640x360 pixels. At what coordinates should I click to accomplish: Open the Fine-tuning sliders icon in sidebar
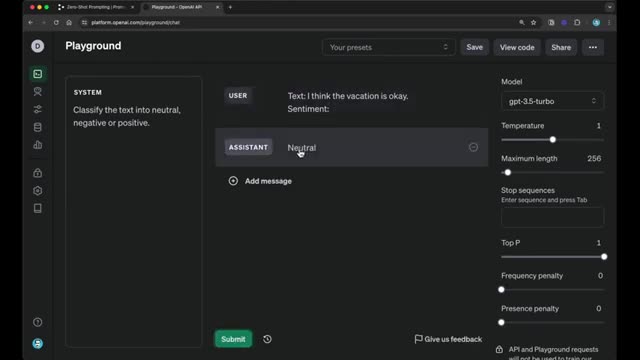[38, 109]
